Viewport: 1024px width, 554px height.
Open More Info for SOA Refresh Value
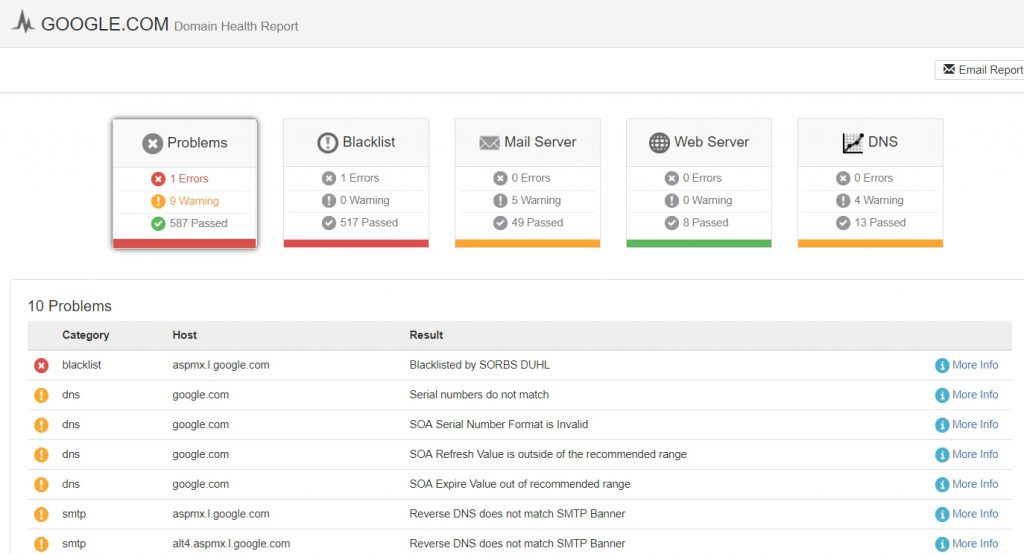(x=967, y=454)
